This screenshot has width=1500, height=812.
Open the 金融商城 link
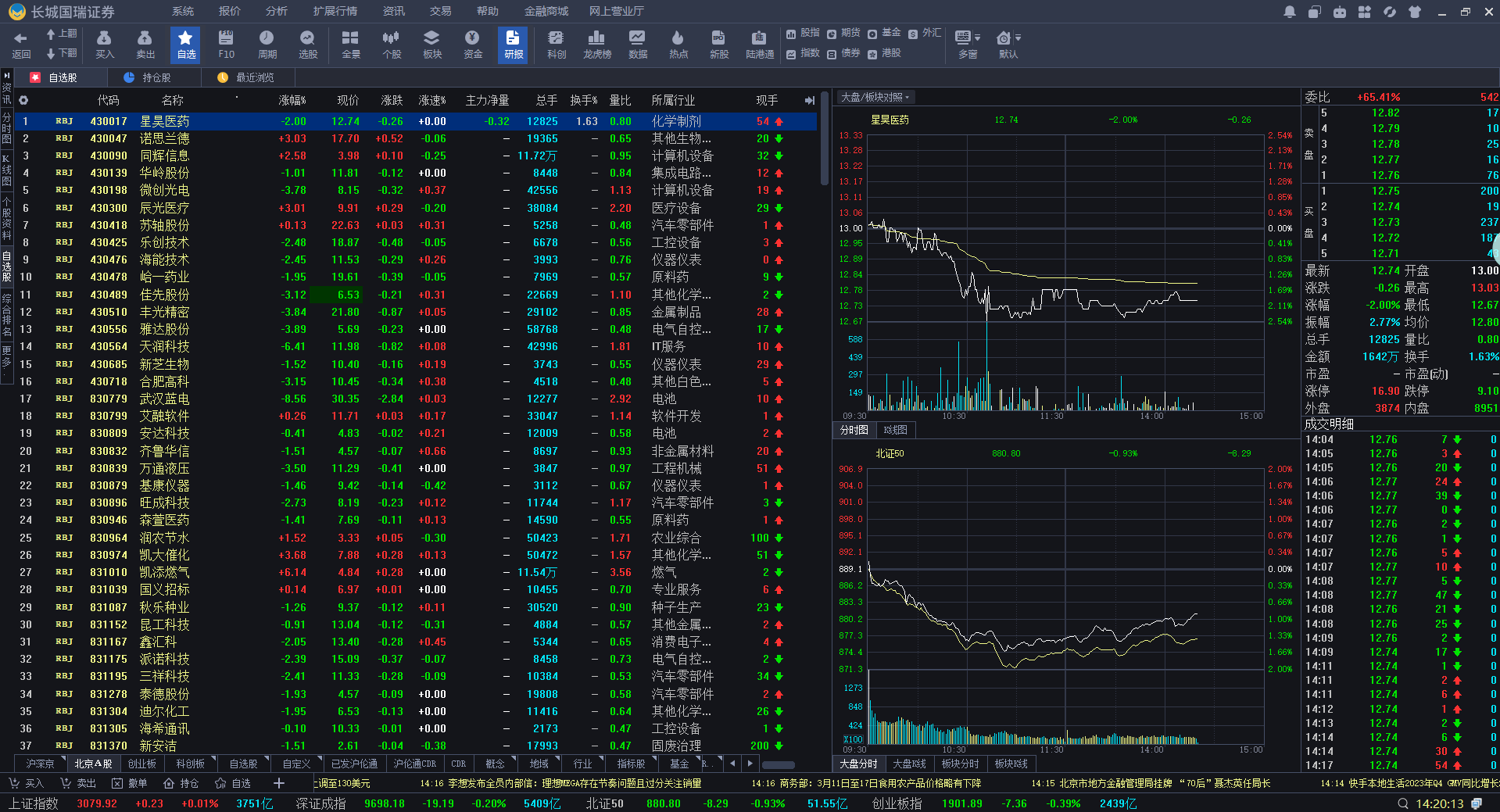(x=546, y=11)
